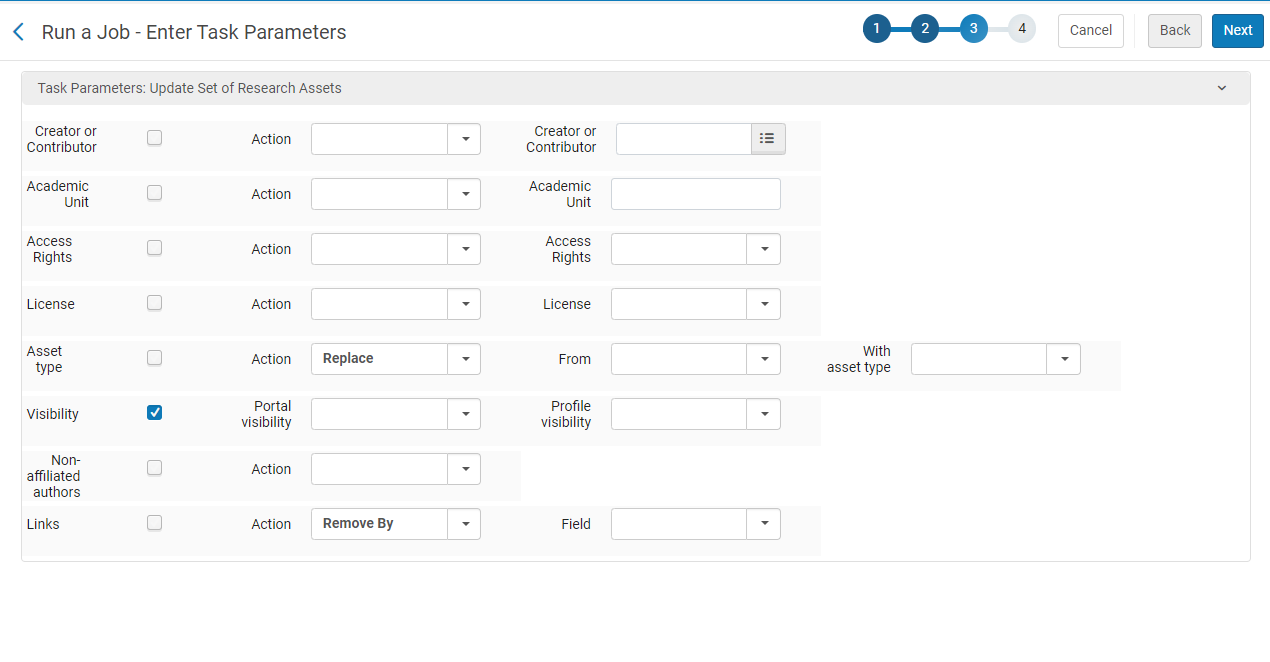Go to wizard step 1 circle
1270x662 pixels.
point(876,29)
